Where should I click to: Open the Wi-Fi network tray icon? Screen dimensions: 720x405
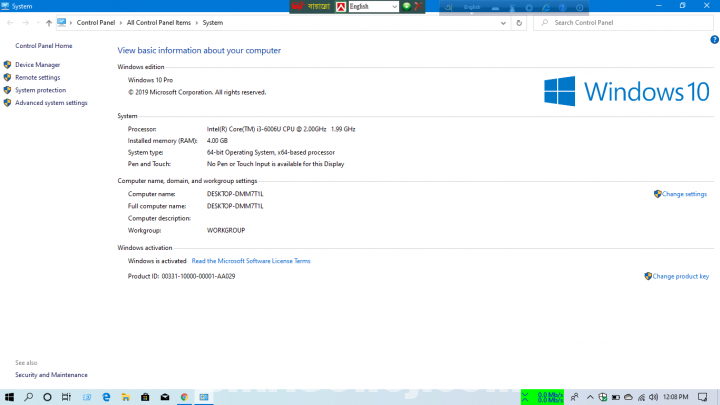tap(641, 397)
